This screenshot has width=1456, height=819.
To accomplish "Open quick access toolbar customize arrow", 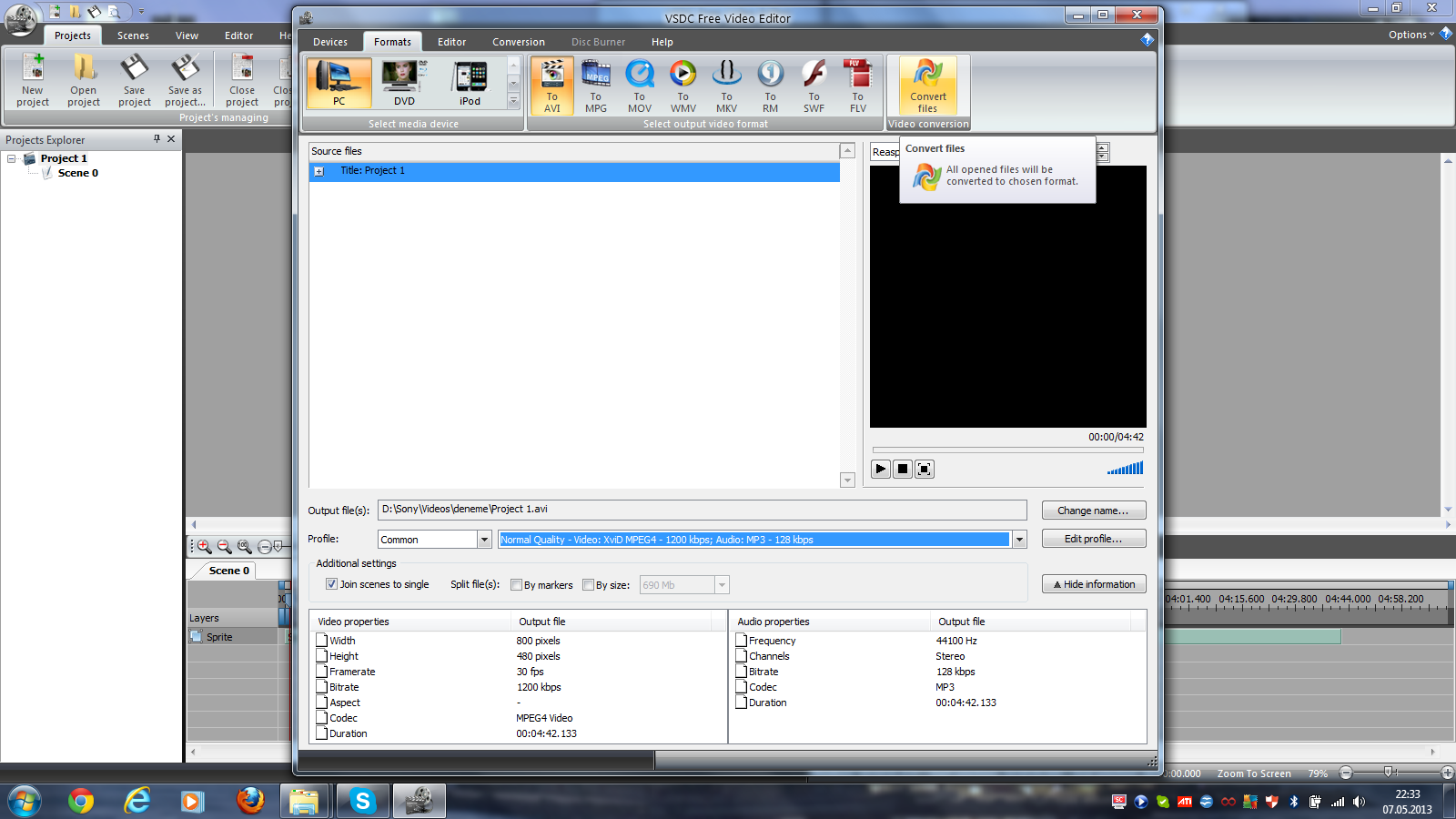I will [141, 12].
